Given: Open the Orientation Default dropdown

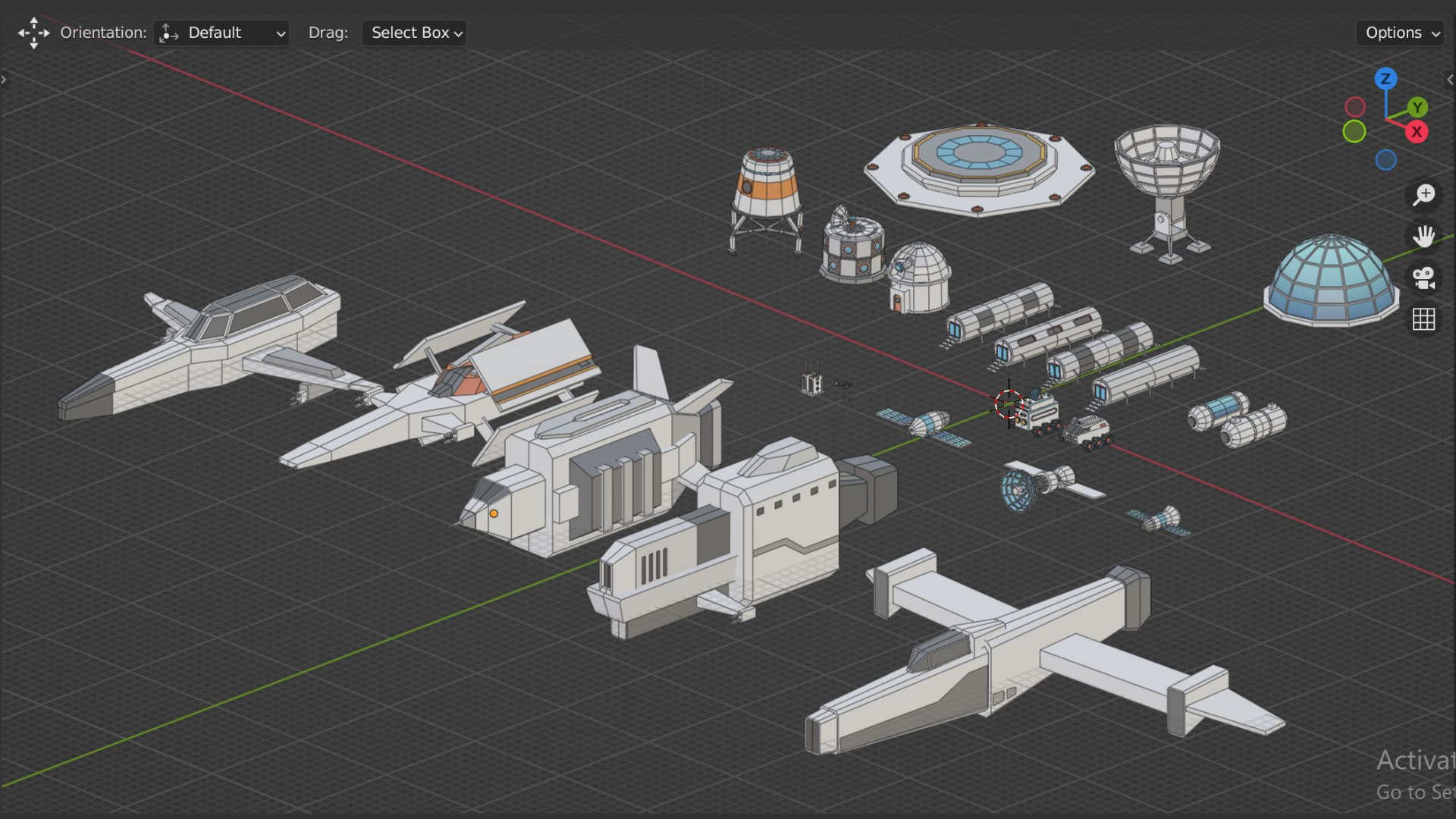Looking at the screenshot, I should [x=221, y=33].
